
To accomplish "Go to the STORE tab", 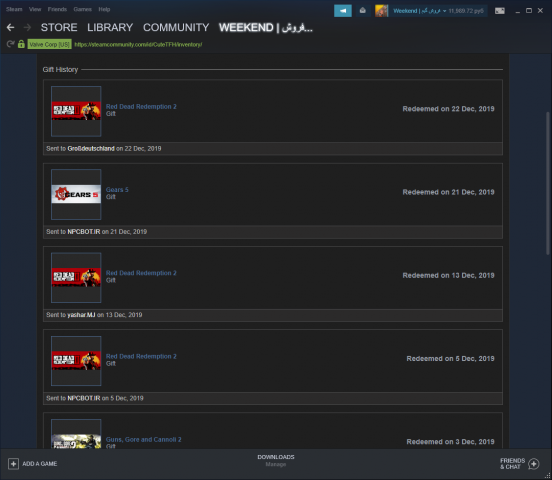I will [x=59, y=27].
